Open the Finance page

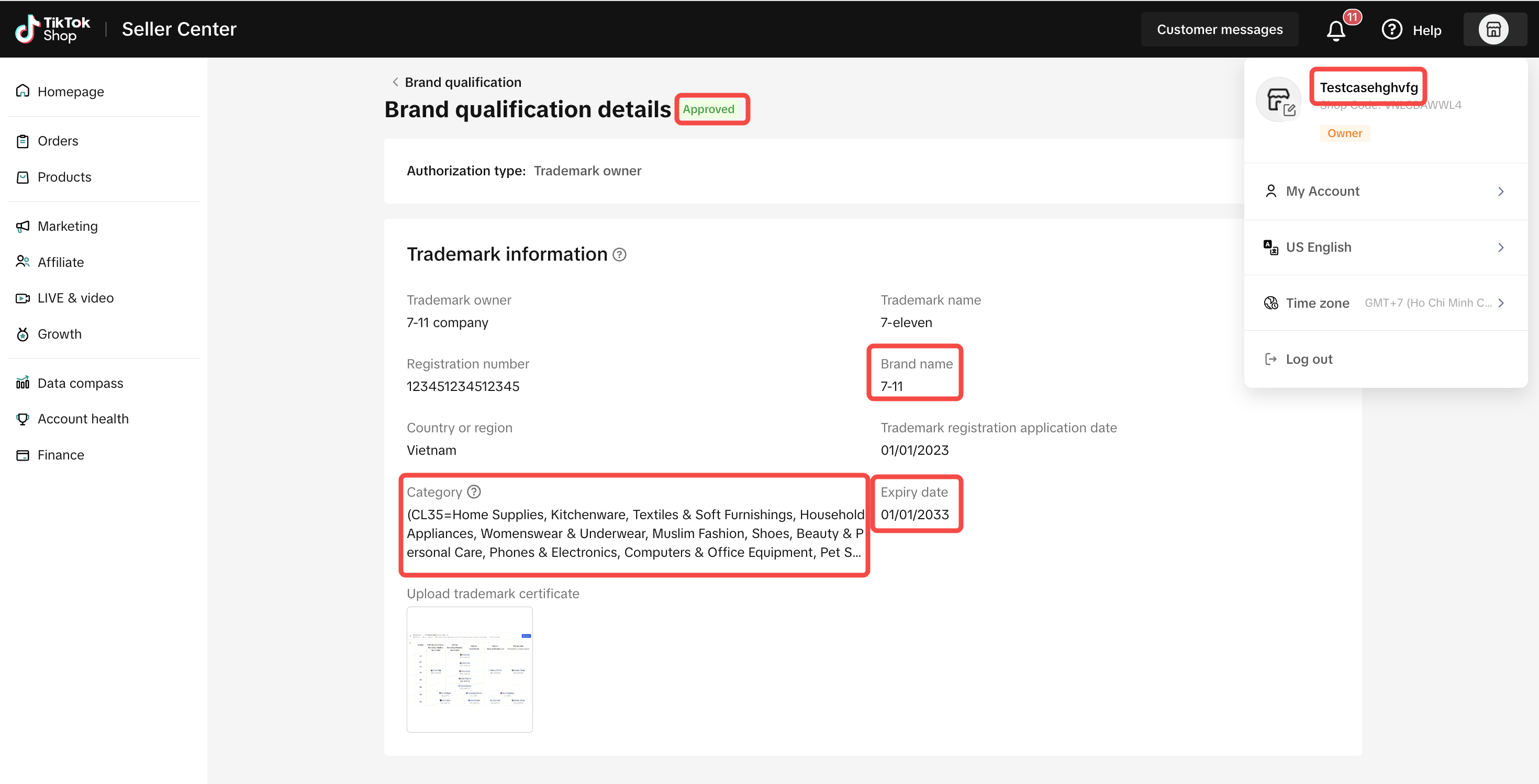(60, 455)
